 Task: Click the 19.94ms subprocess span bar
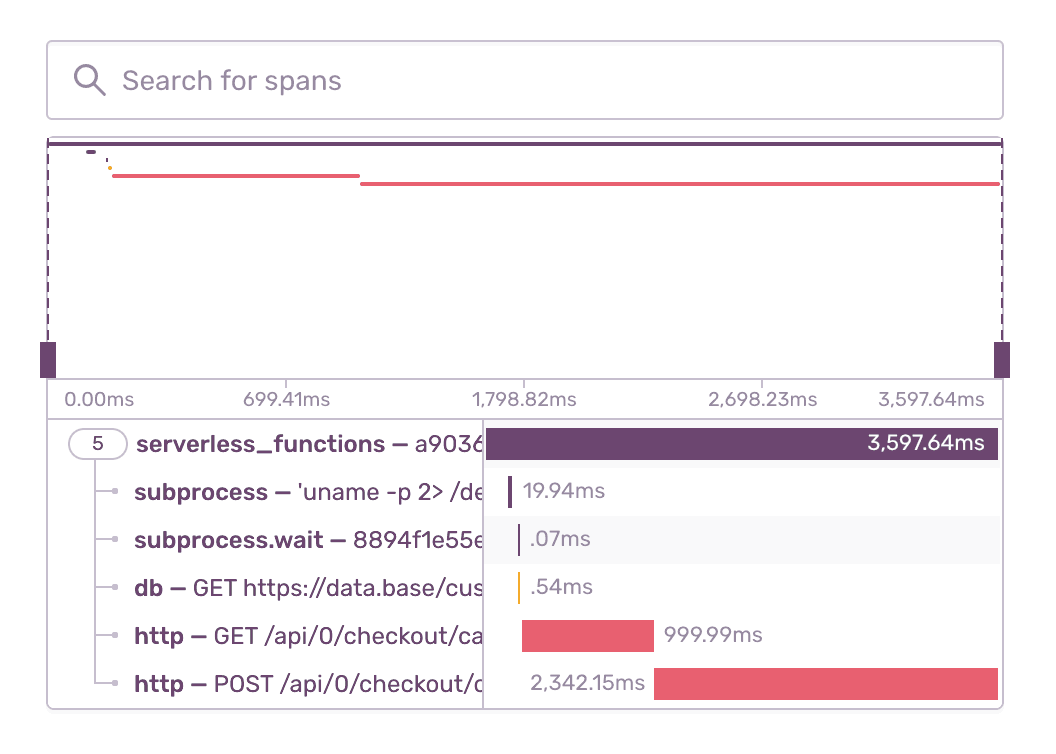point(510,492)
